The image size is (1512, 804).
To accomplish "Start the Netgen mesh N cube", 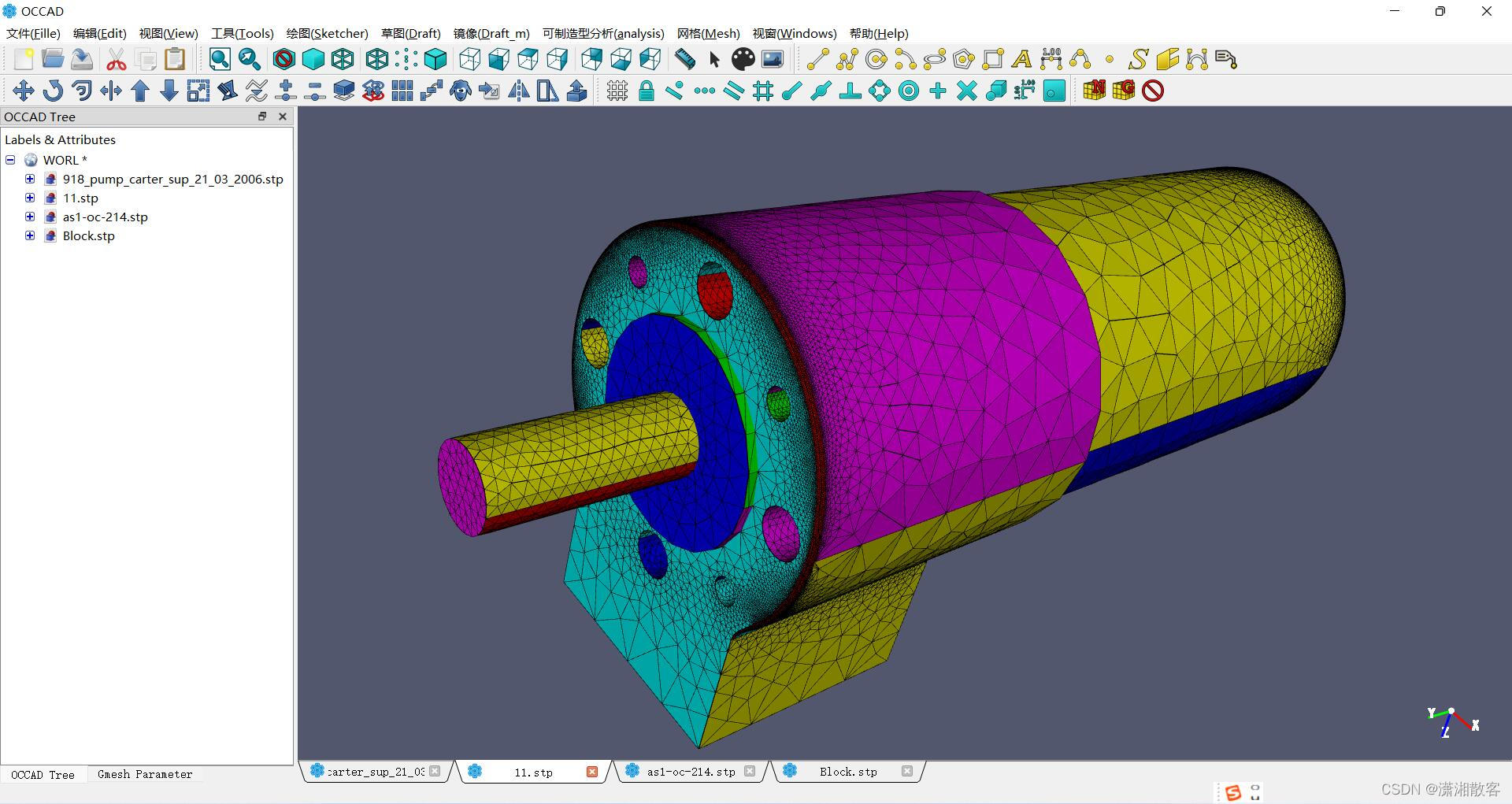I will click(x=1094, y=91).
